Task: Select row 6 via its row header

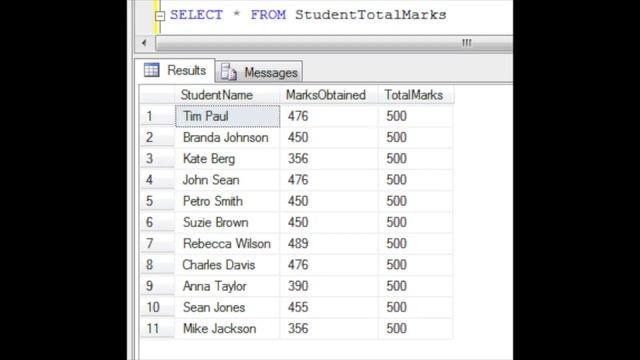Action: (157, 222)
